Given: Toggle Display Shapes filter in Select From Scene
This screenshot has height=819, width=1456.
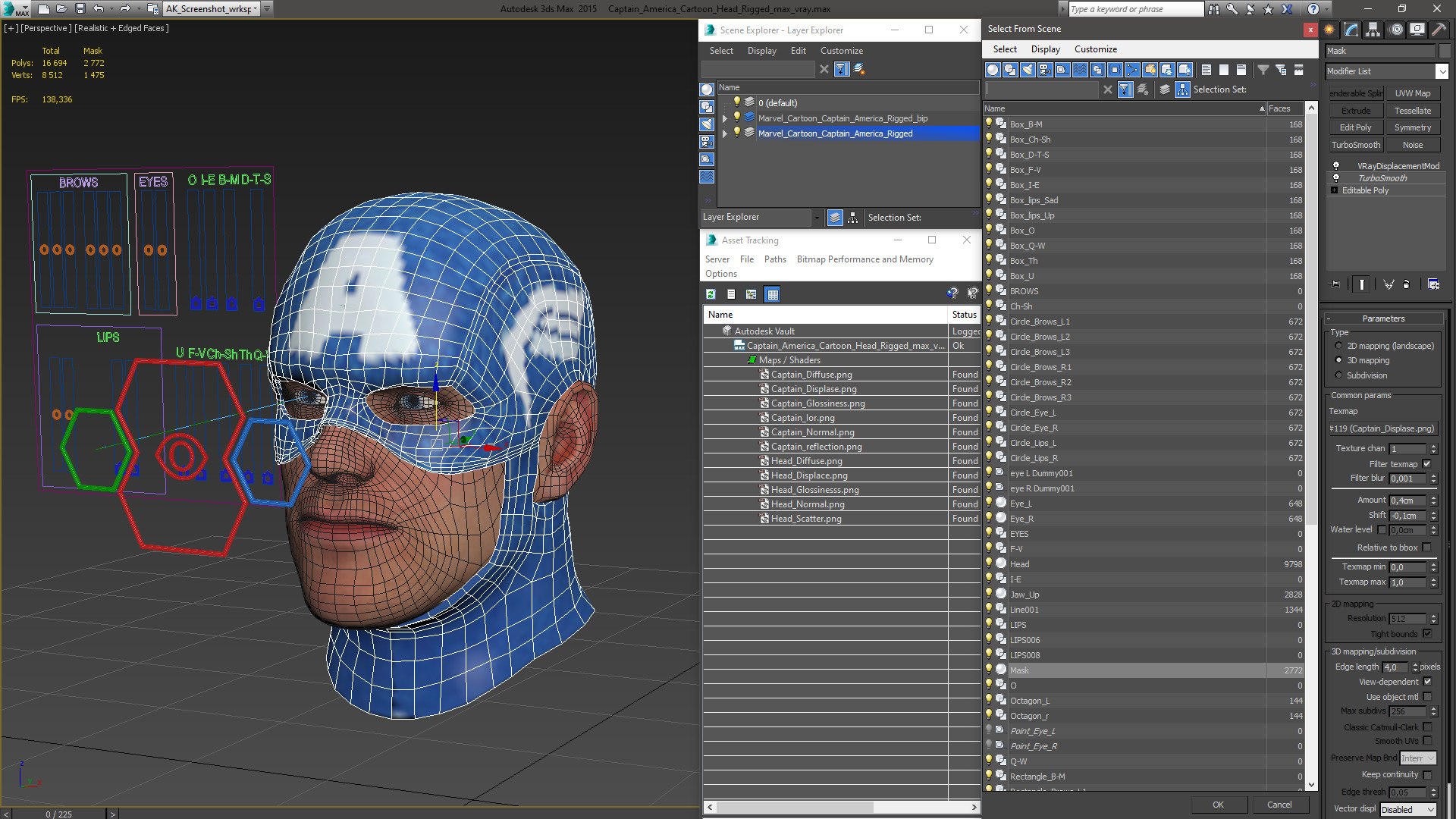Looking at the screenshot, I should tap(1010, 70).
